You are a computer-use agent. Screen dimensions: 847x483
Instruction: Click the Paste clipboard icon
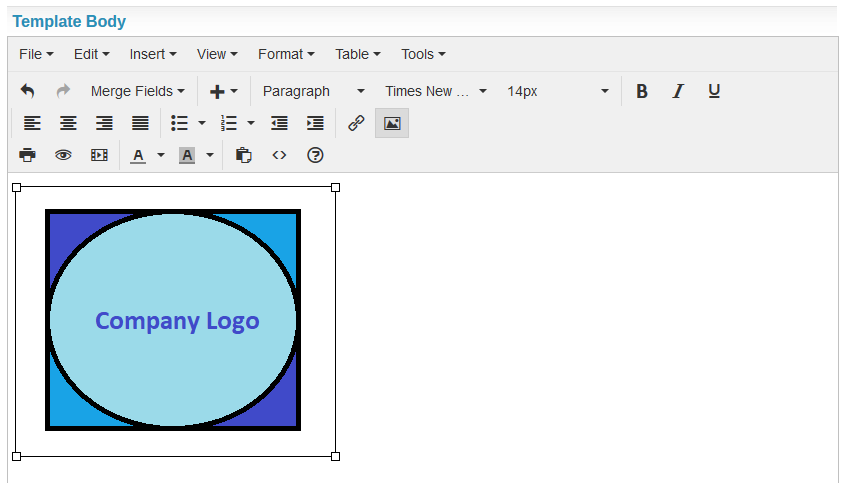click(243, 155)
